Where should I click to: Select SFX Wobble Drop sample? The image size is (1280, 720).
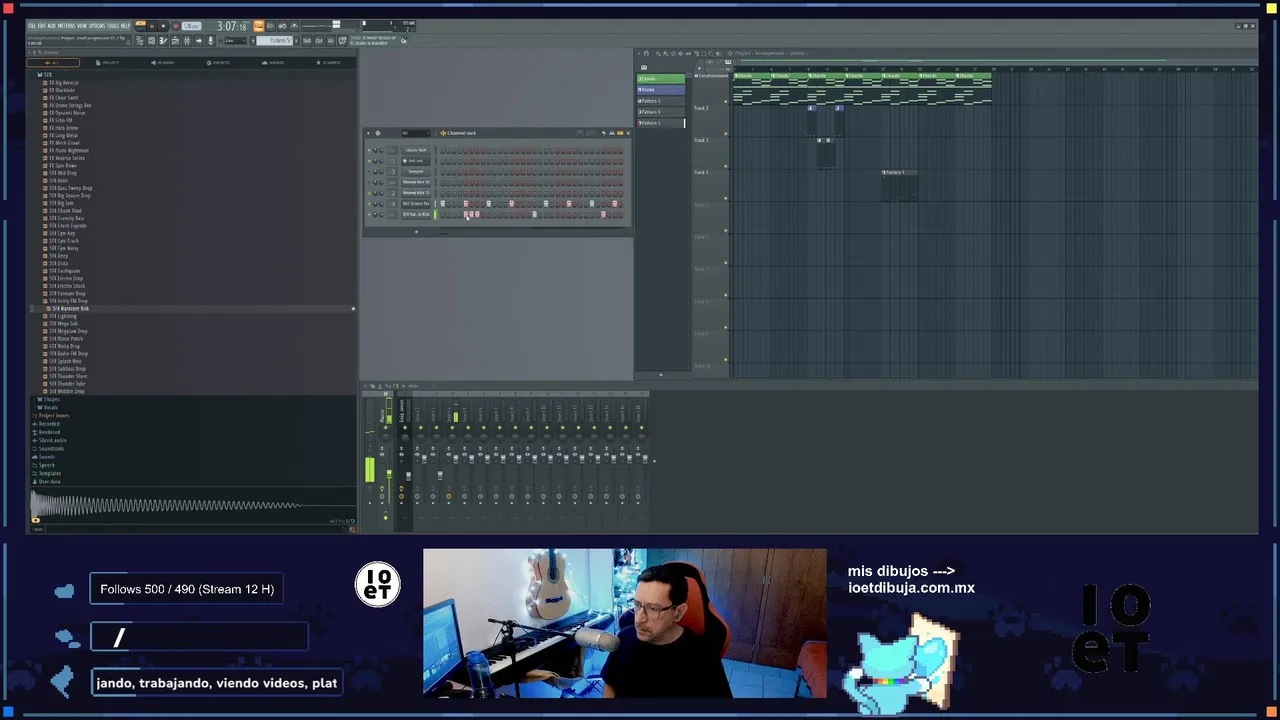(68, 391)
